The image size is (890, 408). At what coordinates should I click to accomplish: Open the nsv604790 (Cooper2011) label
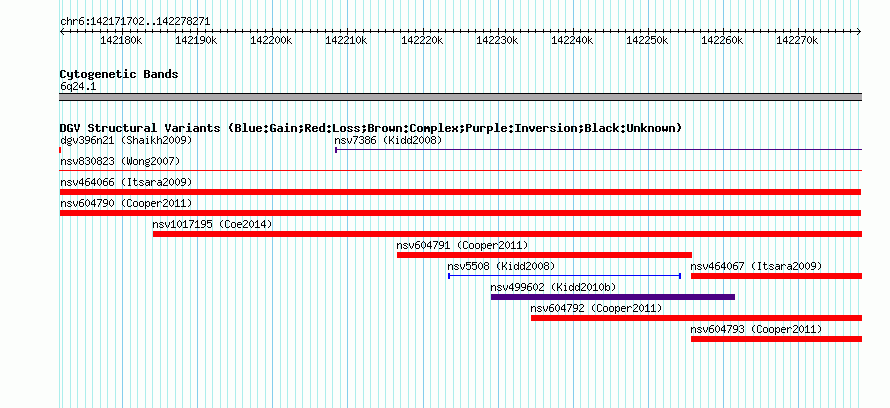click(x=126, y=203)
